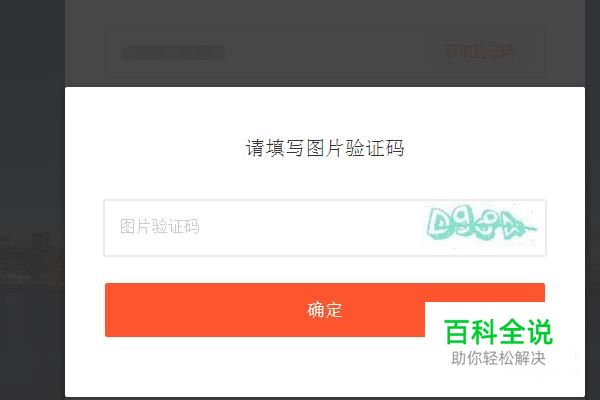Select the blurred phone number field

pyautogui.click(x=173, y=53)
